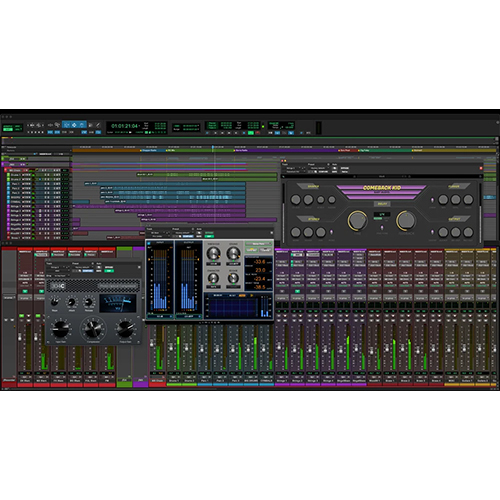500x500 pixels.
Task: Select the Drums 1 track name in mixer
Action: tap(174, 380)
